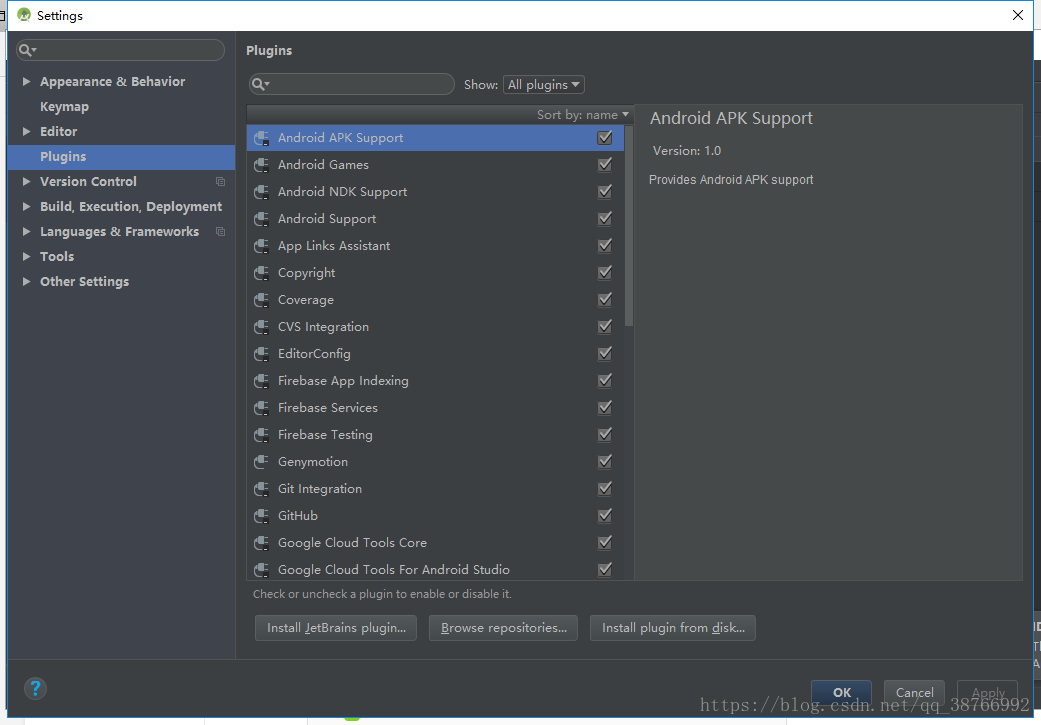The image size is (1041, 725).
Task: Click the App Links Assistant plugin icon
Action: point(262,246)
